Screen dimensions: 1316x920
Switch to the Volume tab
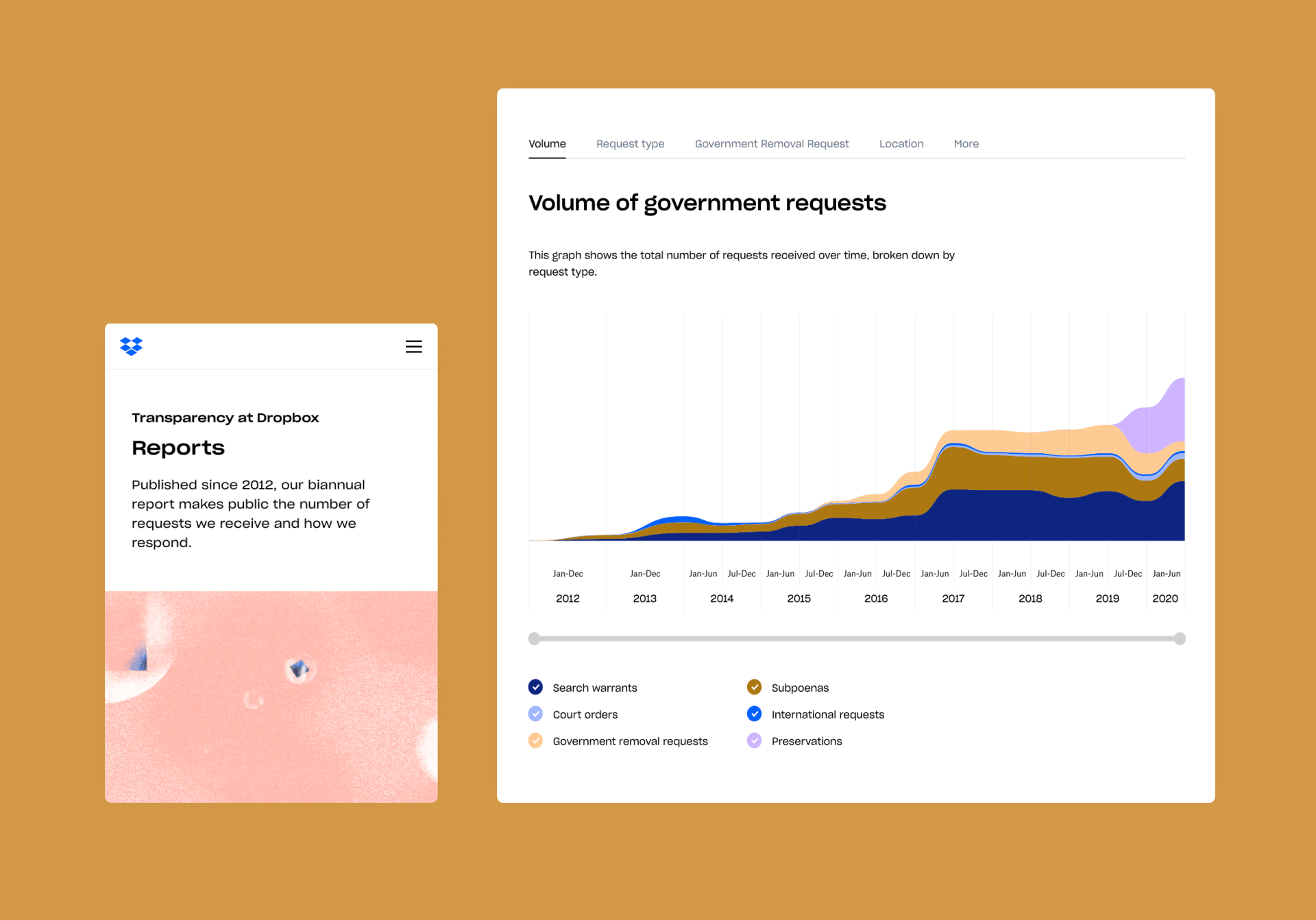tap(547, 144)
